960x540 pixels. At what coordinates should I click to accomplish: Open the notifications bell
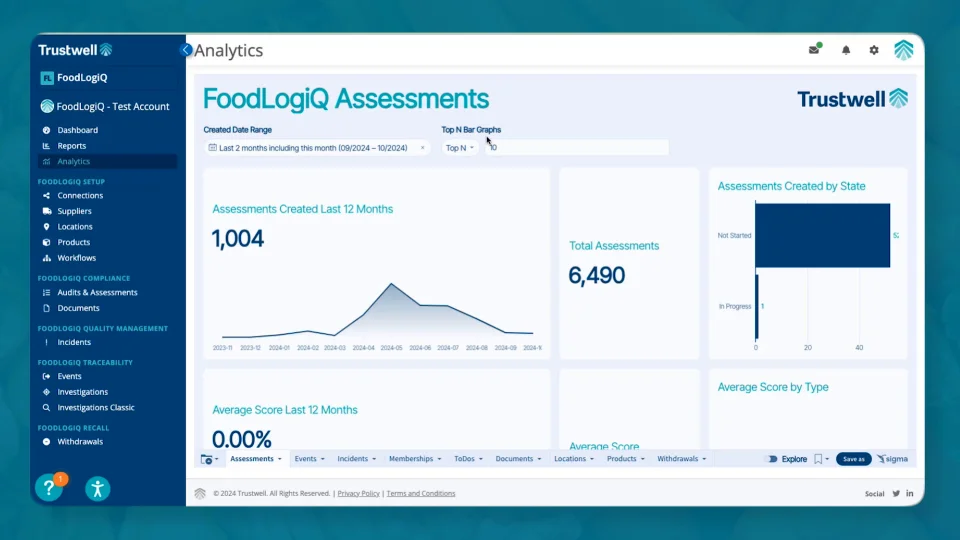click(846, 50)
